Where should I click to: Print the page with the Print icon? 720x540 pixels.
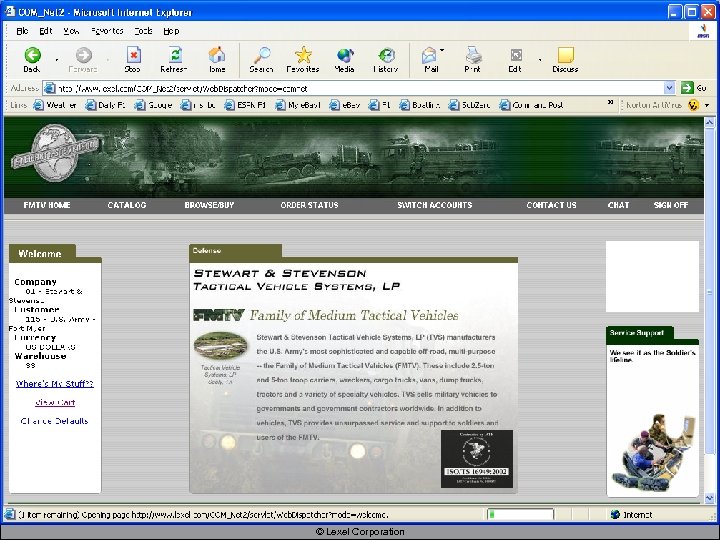coord(472,56)
